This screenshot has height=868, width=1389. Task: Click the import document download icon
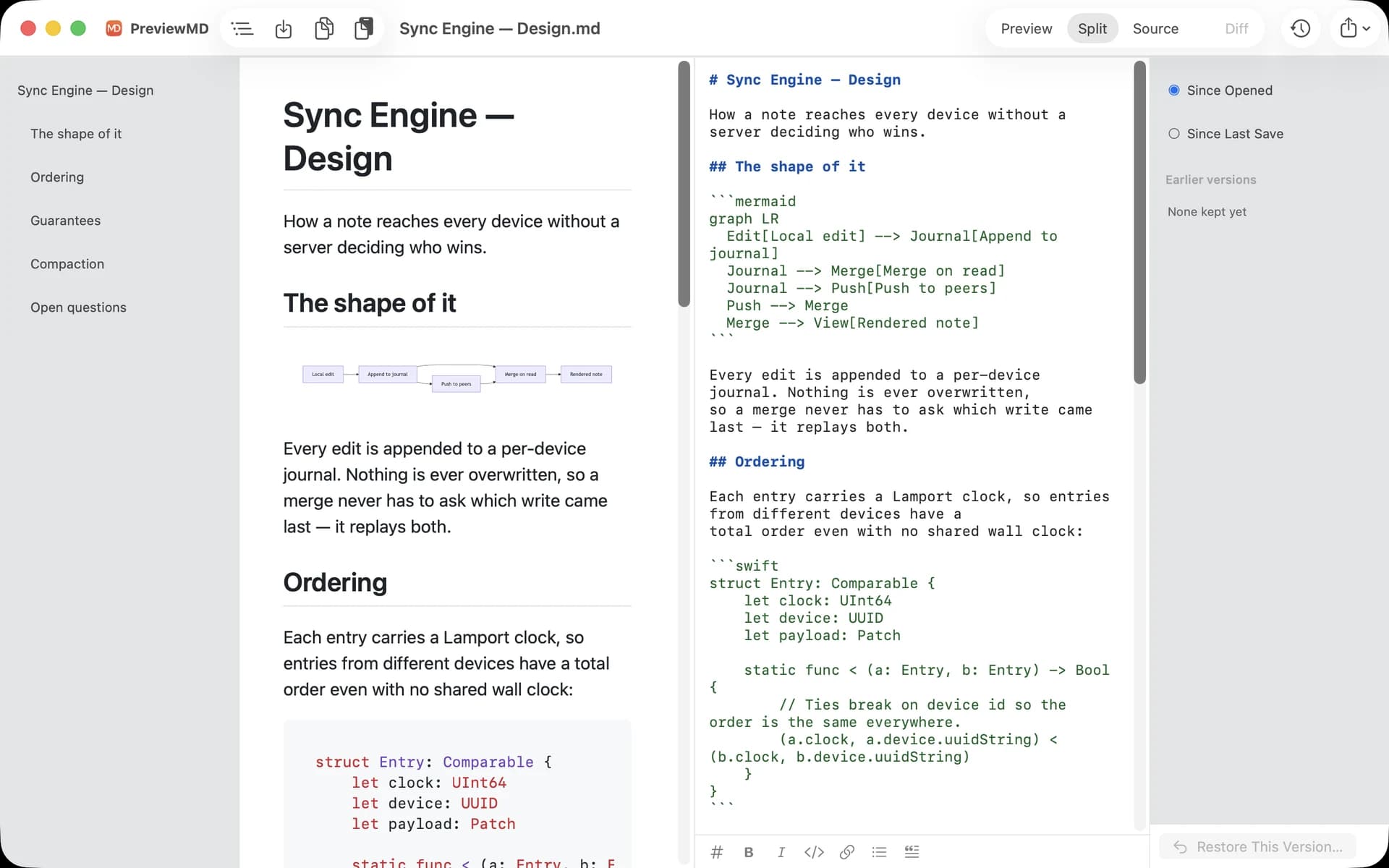pos(284,29)
